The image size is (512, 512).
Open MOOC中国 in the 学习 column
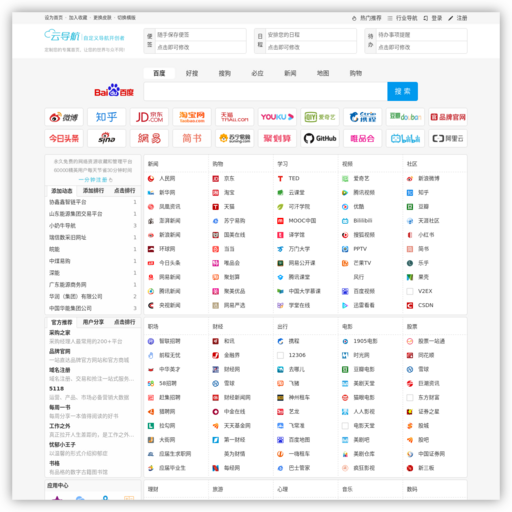[x=302, y=221]
